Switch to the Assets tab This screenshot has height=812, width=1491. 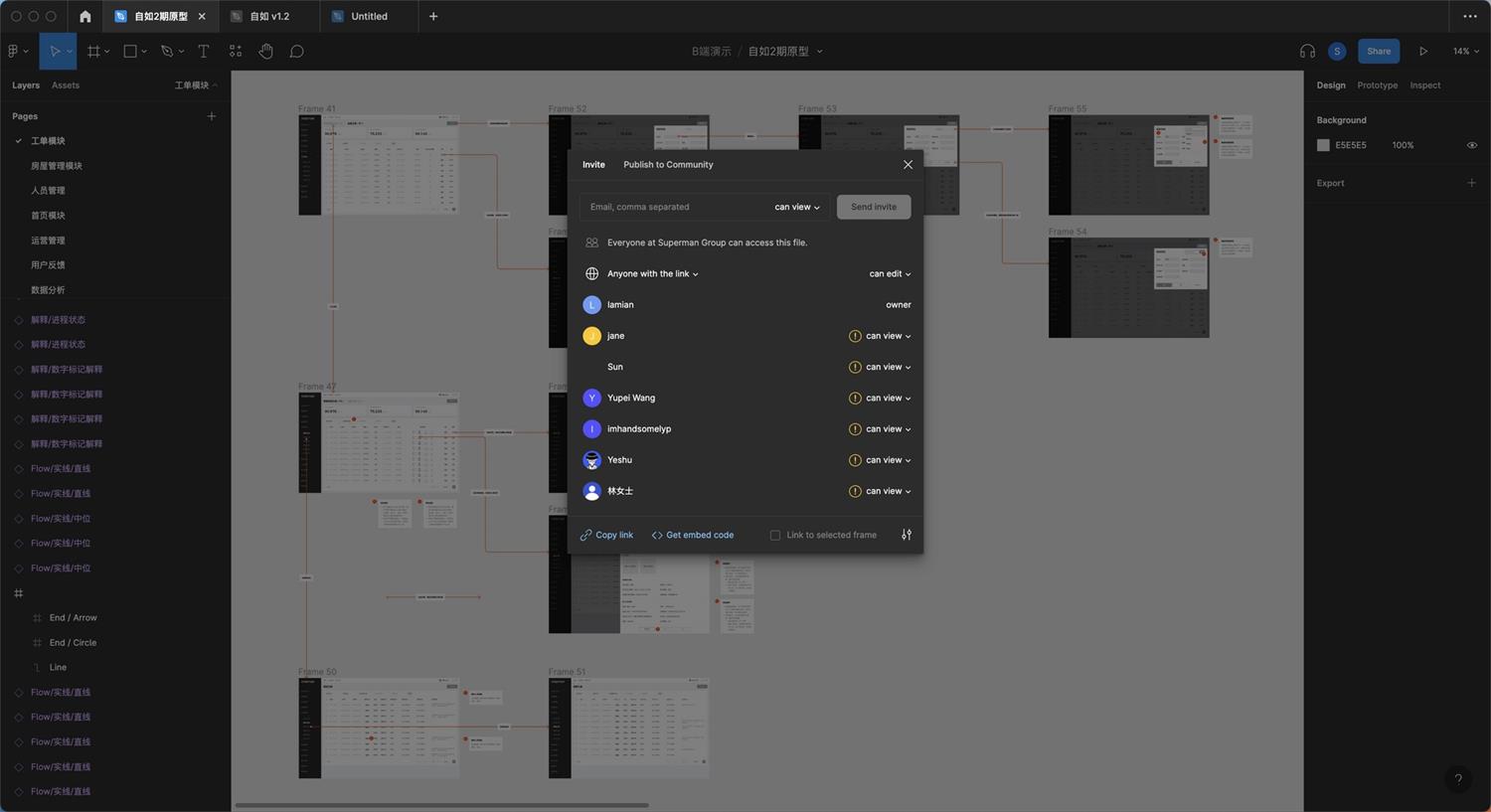66,85
